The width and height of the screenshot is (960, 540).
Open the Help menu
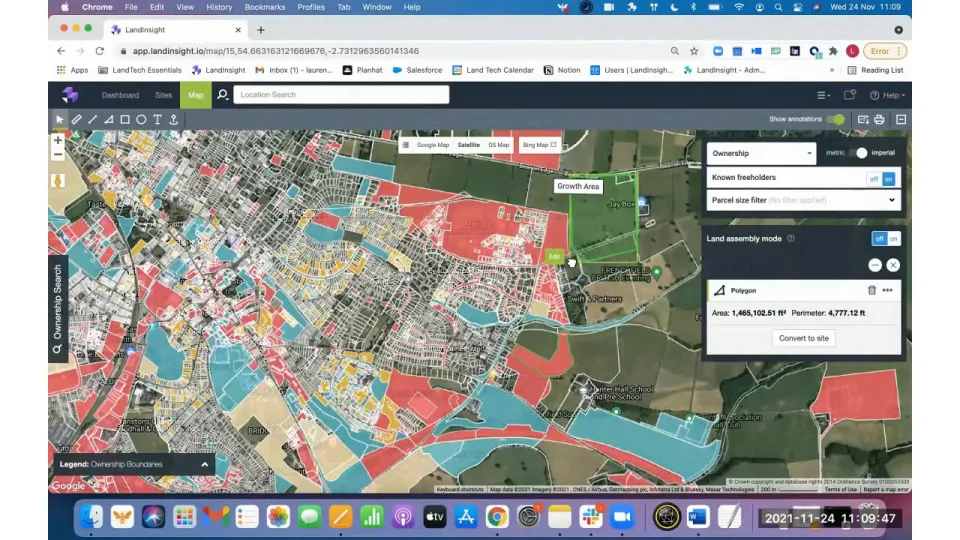[x=887, y=95]
